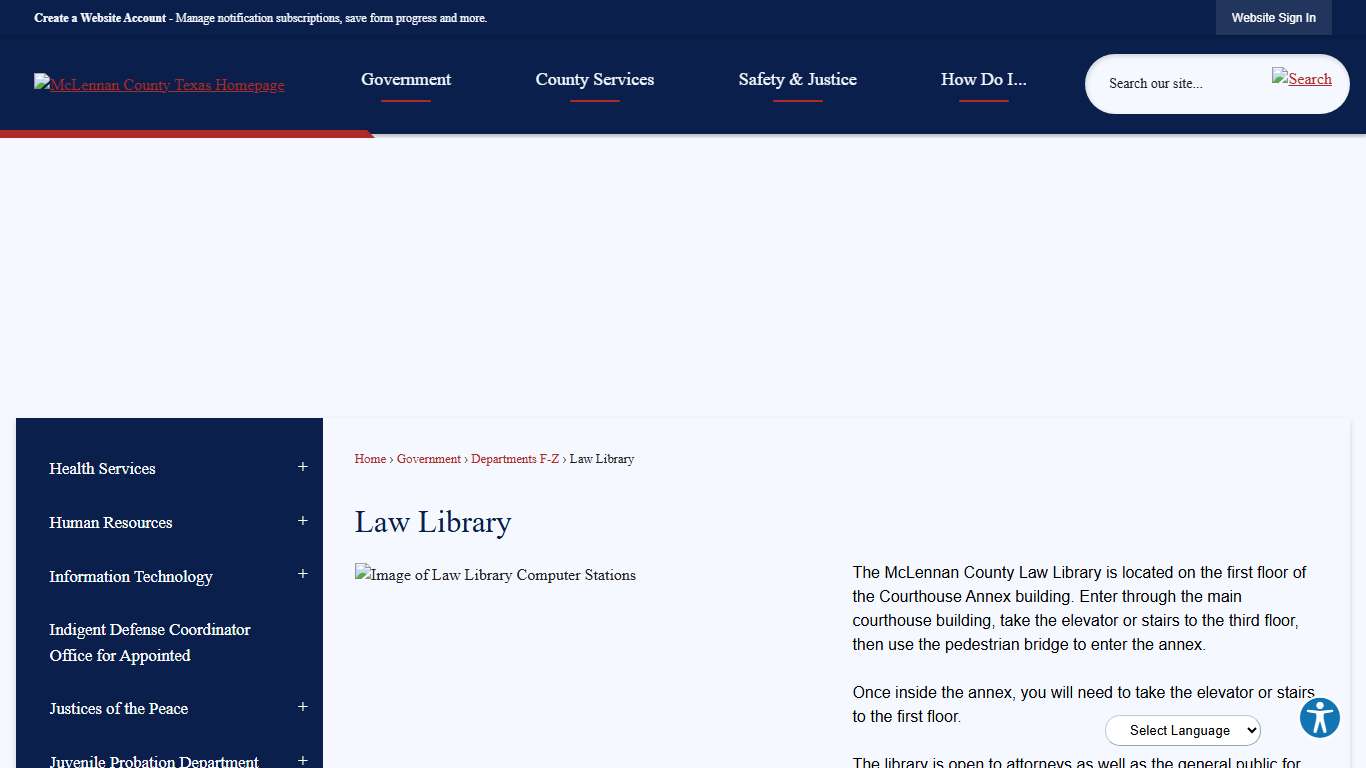The height and width of the screenshot is (768, 1366).
Task: Open the Government menu
Action: point(405,79)
